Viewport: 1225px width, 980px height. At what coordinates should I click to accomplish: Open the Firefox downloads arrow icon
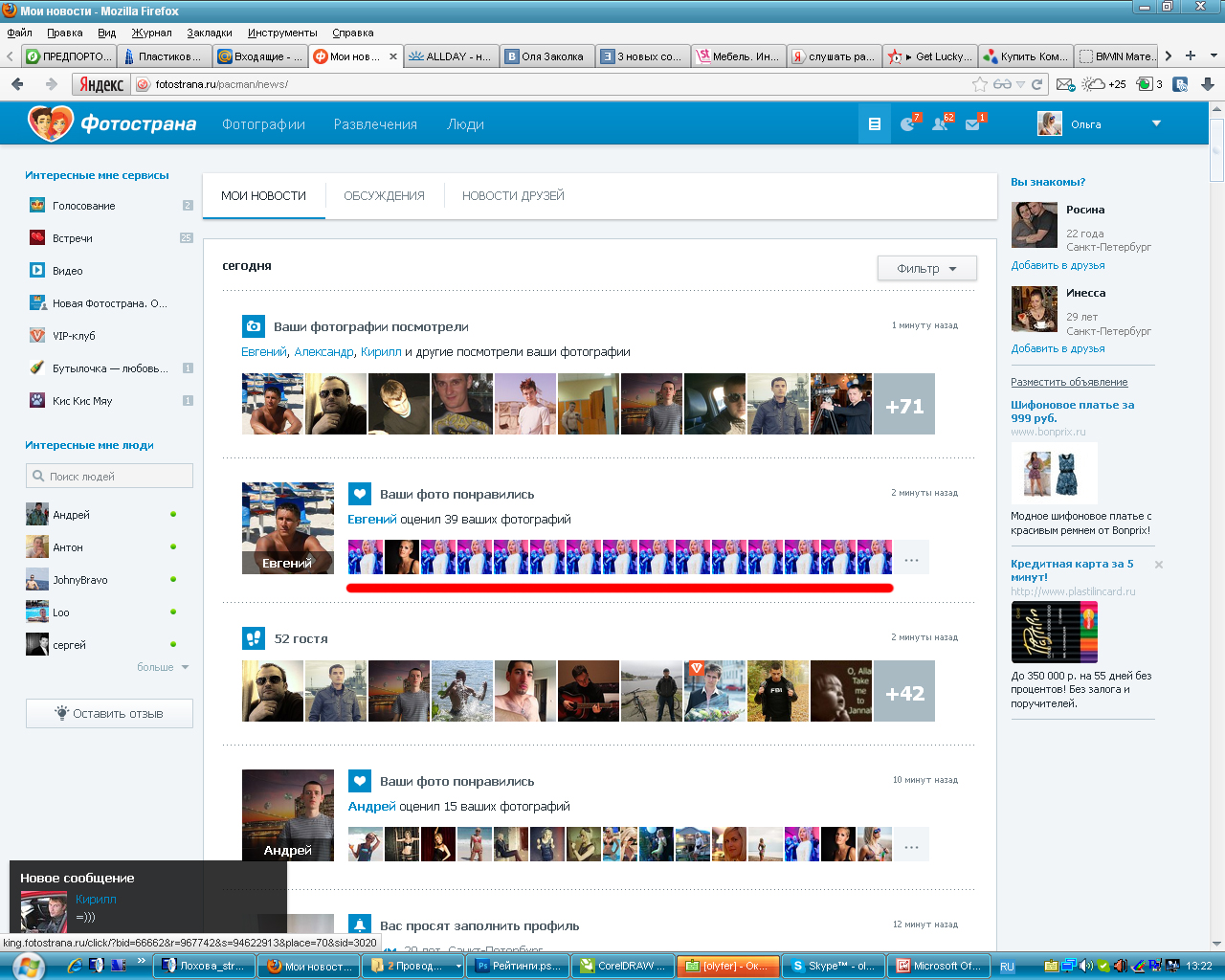click(1208, 84)
